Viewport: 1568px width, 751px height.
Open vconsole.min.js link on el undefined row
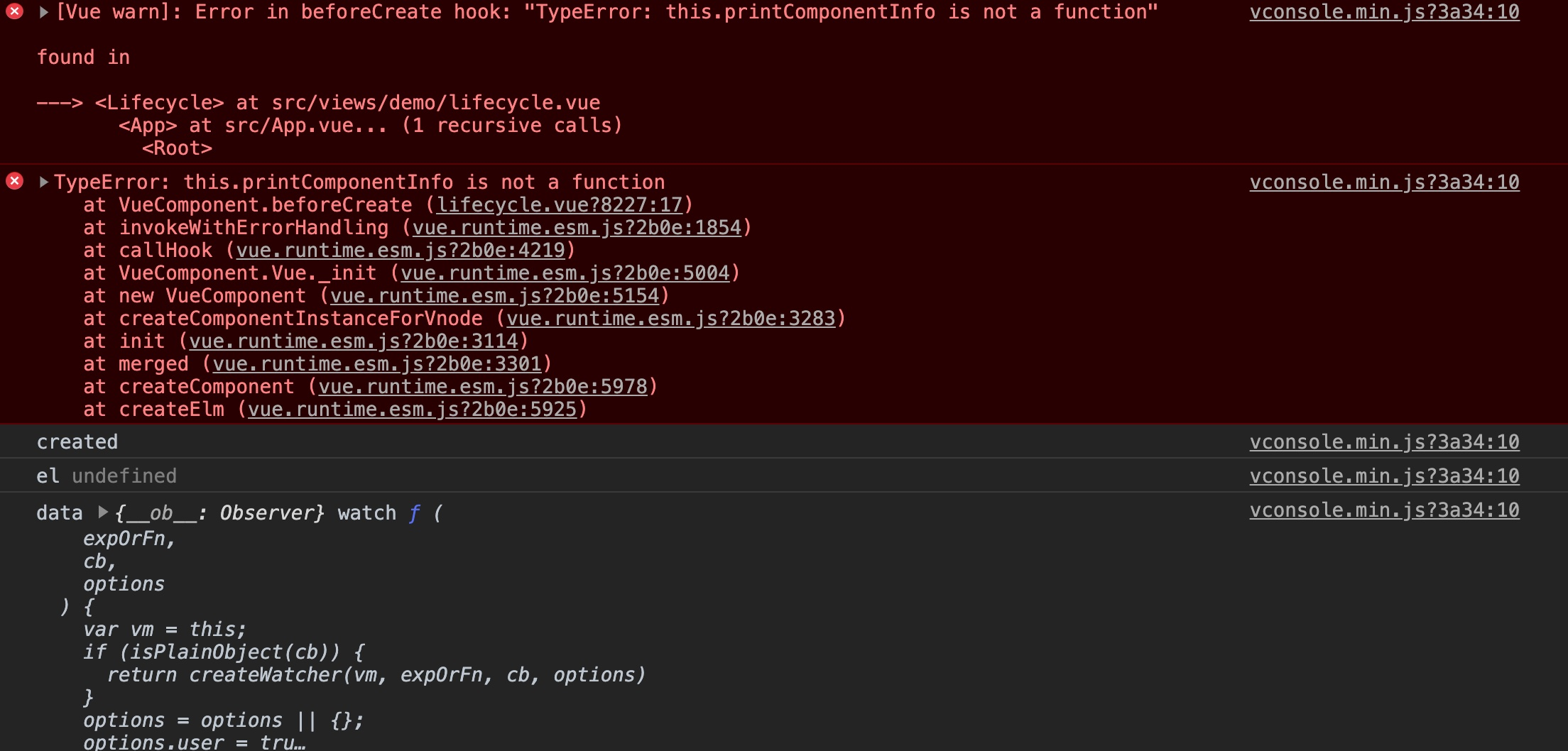[1384, 476]
